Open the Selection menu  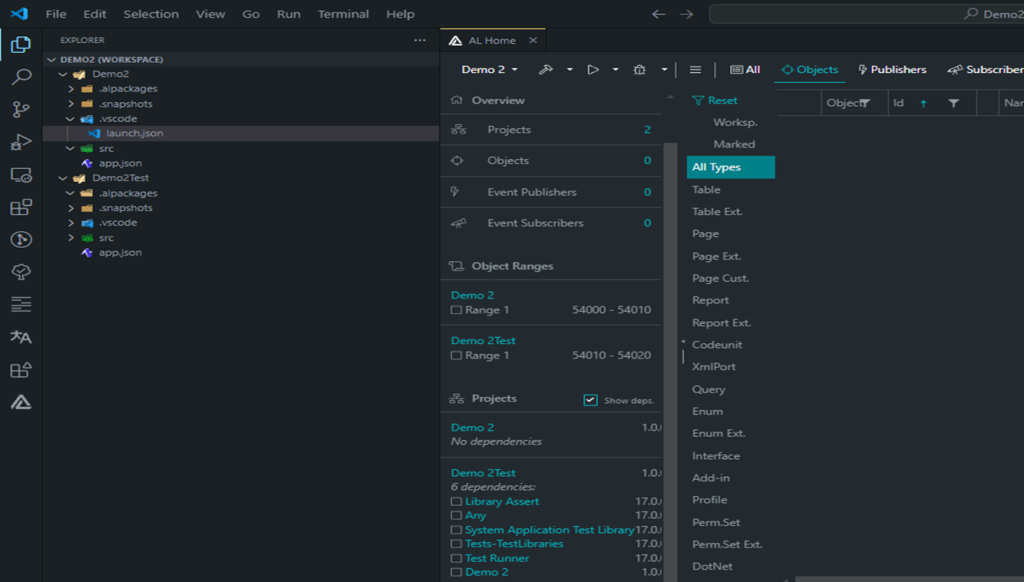(151, 14)
